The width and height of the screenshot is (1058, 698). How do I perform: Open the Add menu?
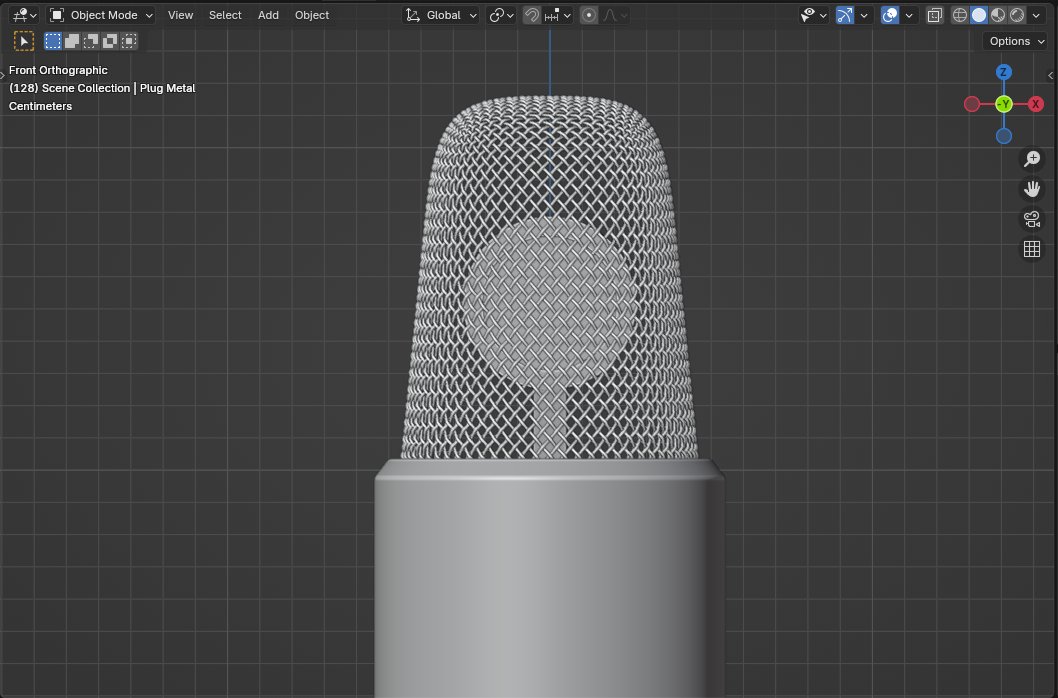click(x=268, y=15)
